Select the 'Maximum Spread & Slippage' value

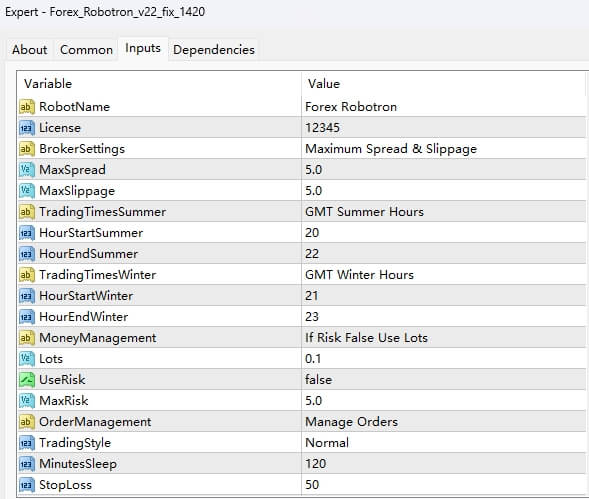coord(391,149)
